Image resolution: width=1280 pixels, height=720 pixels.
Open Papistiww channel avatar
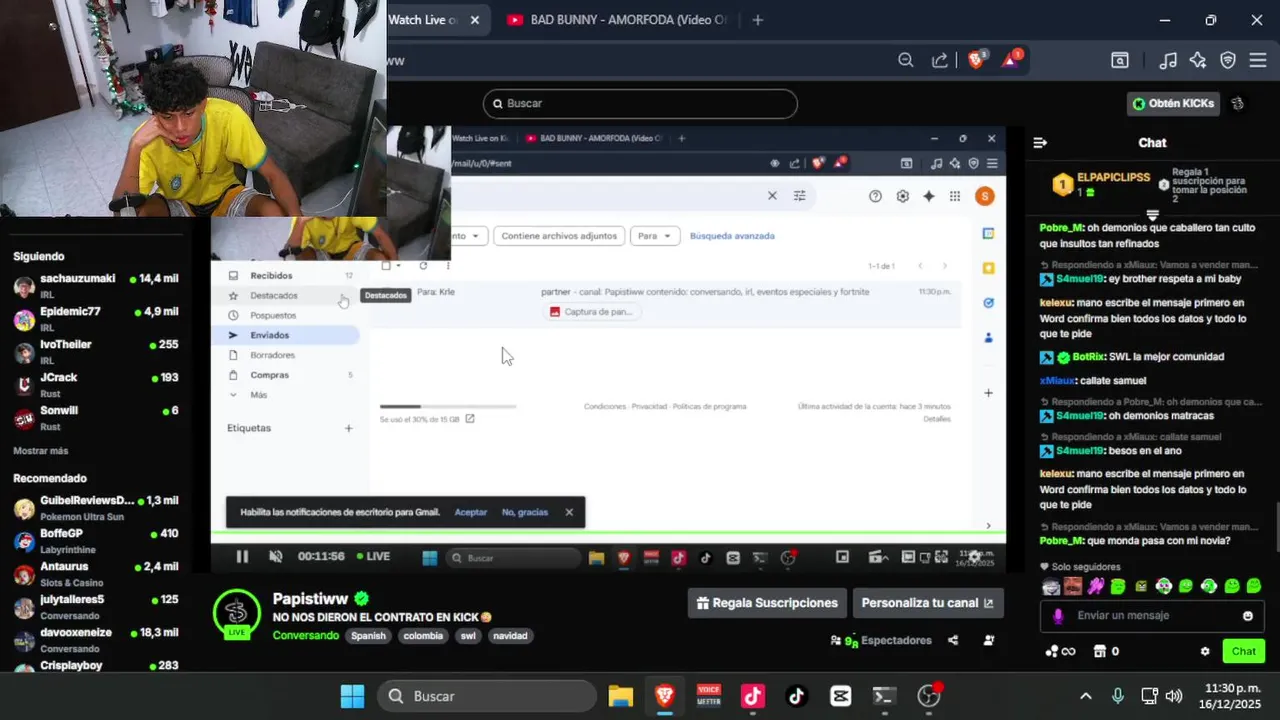(237, 613)
